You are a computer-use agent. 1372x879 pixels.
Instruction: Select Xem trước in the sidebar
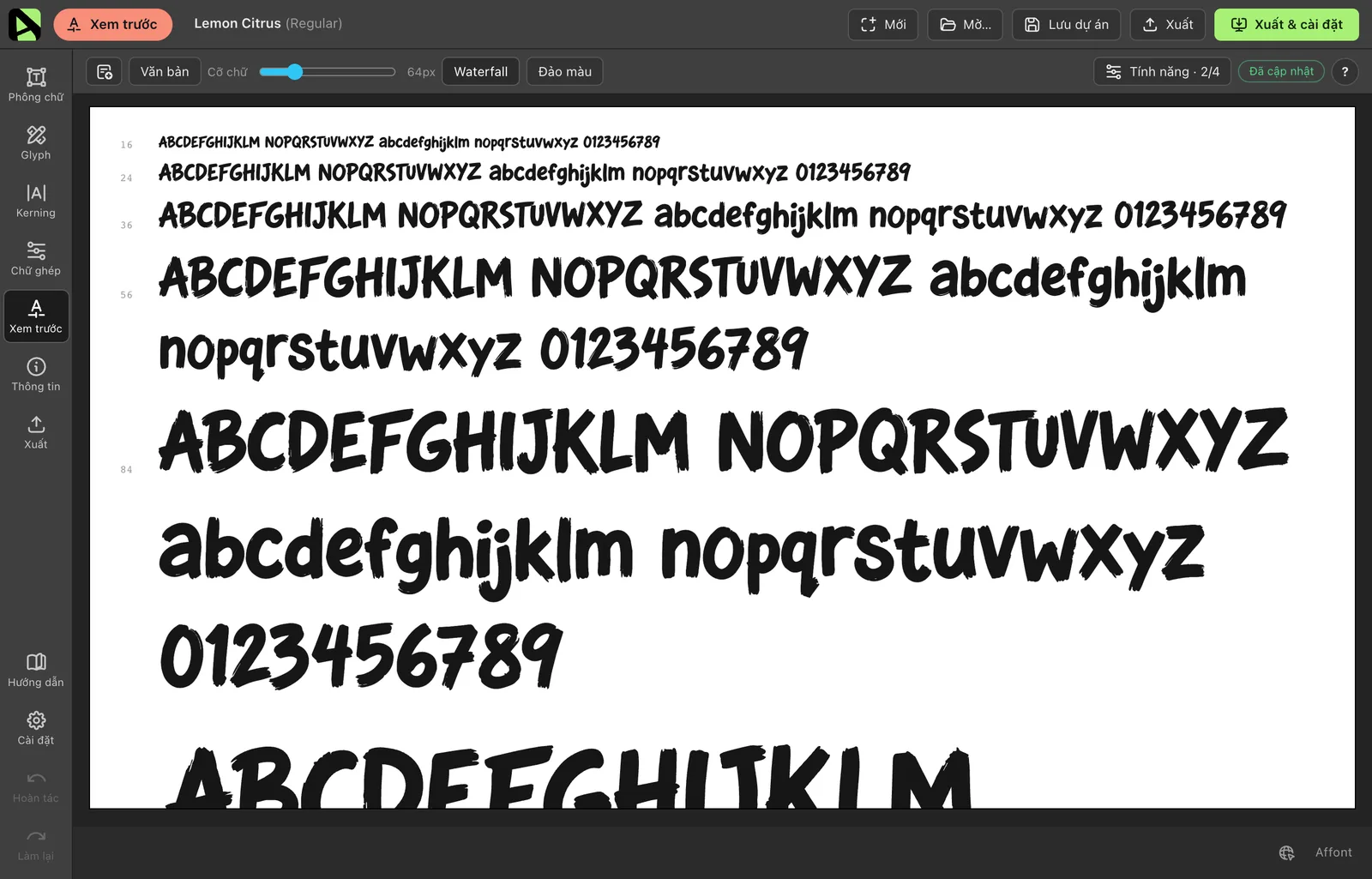(36, 316)
